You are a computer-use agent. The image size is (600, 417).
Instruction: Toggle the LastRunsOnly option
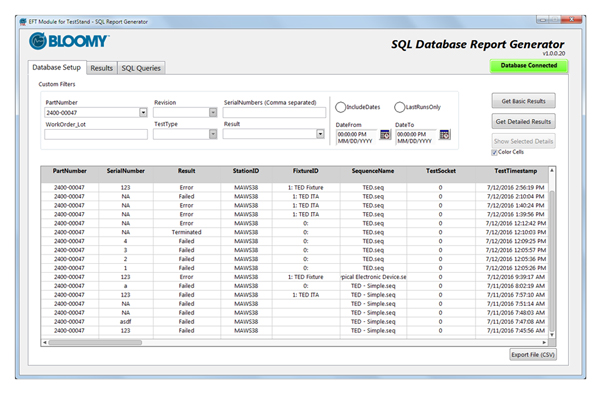400,107
